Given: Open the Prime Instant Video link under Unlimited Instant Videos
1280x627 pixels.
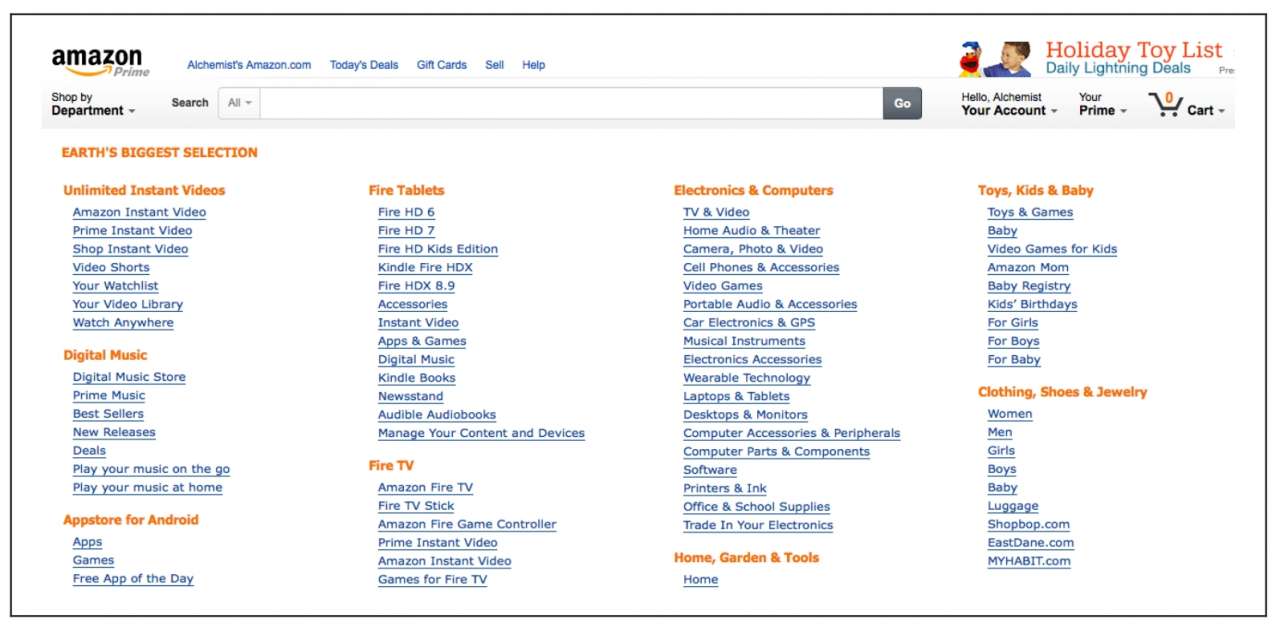Looking at the screenshot, I should click(x=132, y=231).
